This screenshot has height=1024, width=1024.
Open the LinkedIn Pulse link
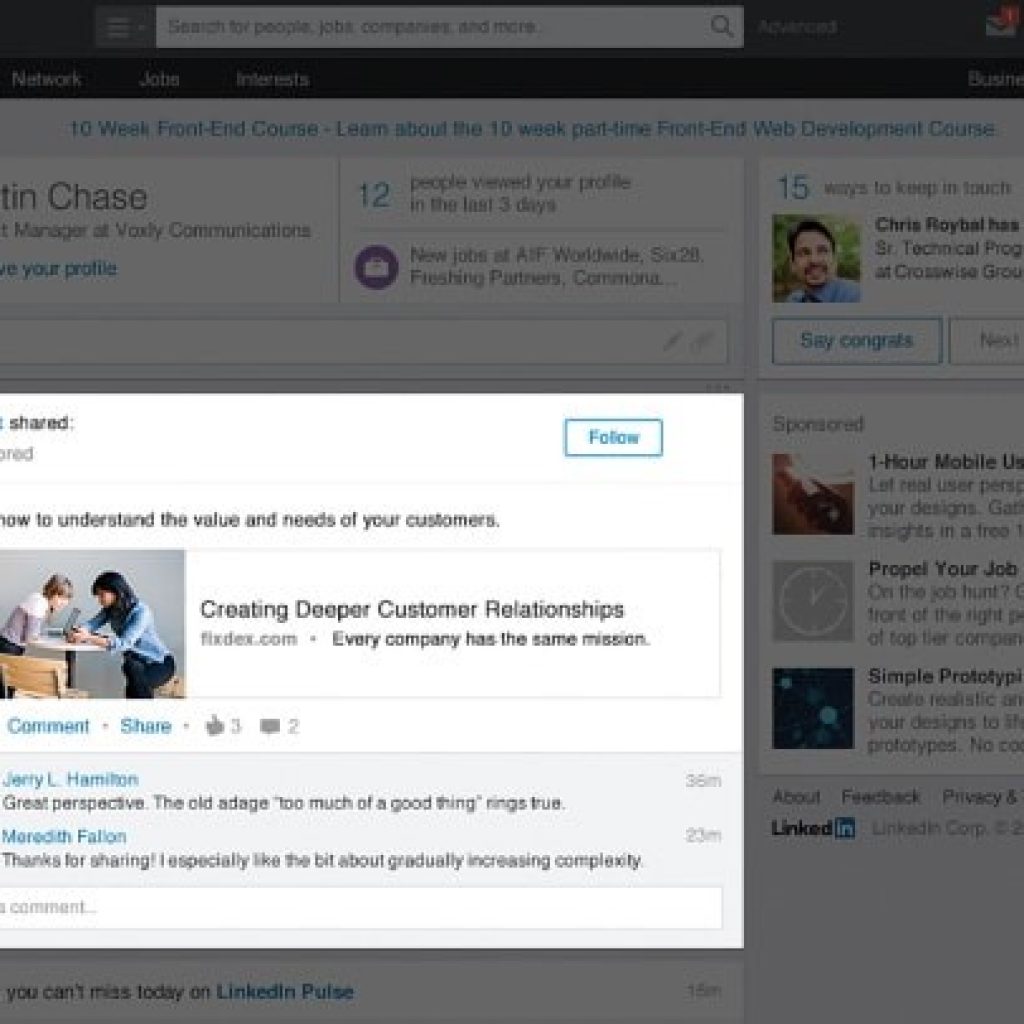285,991
